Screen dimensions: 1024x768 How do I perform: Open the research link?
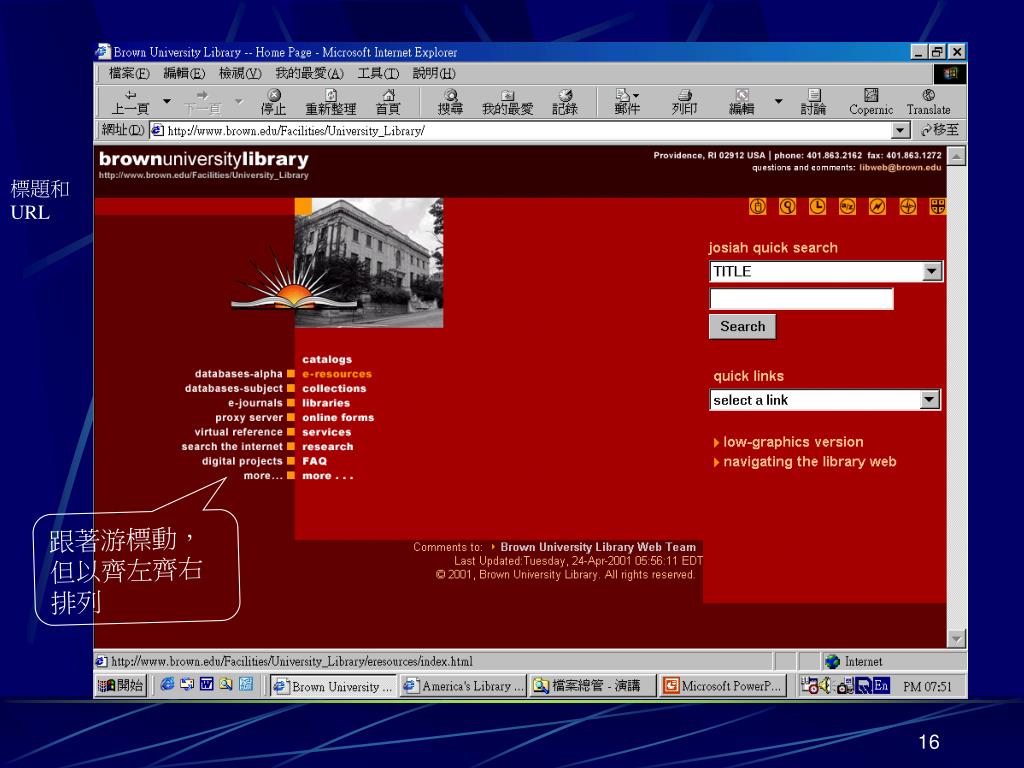(x=327, y=447)
